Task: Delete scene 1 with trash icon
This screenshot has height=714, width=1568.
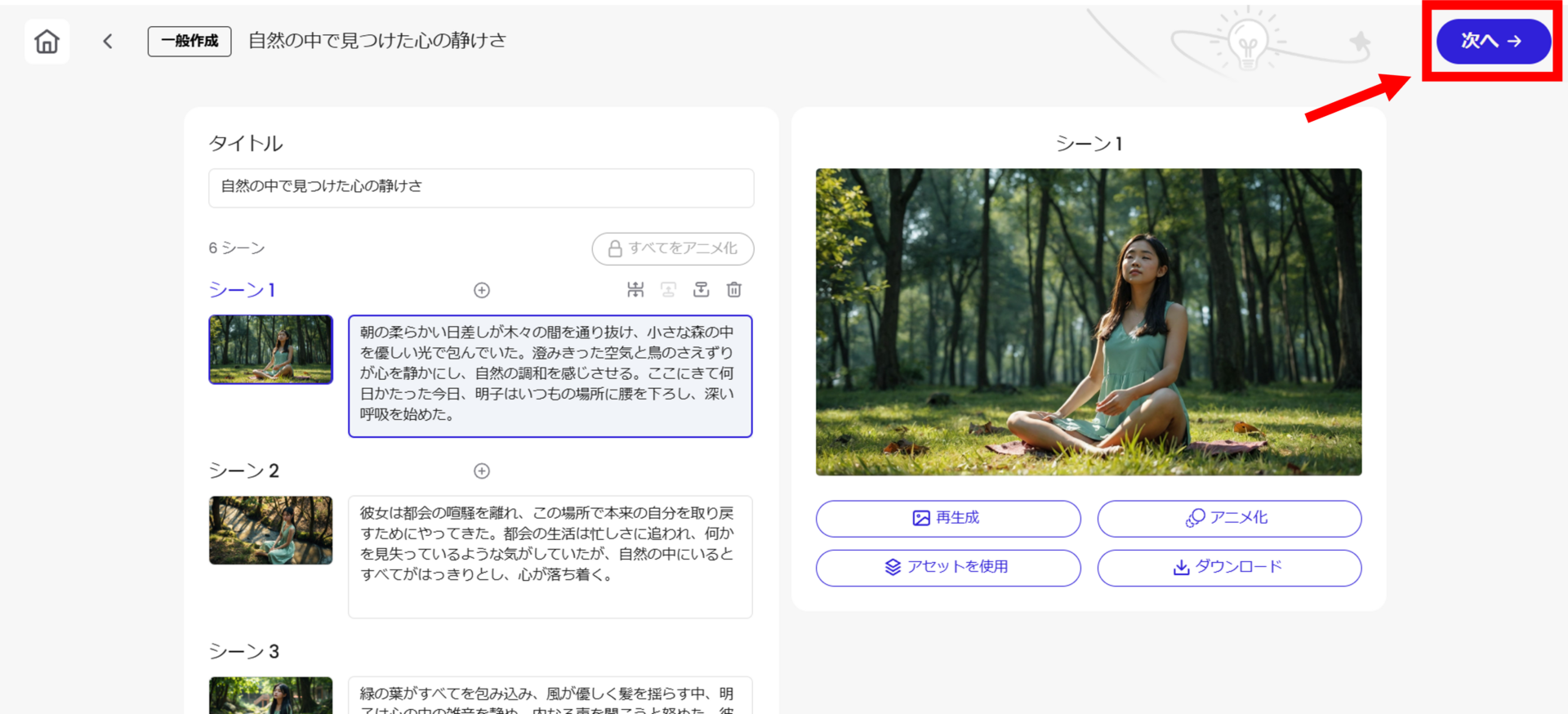Action: tap(734, 289)
